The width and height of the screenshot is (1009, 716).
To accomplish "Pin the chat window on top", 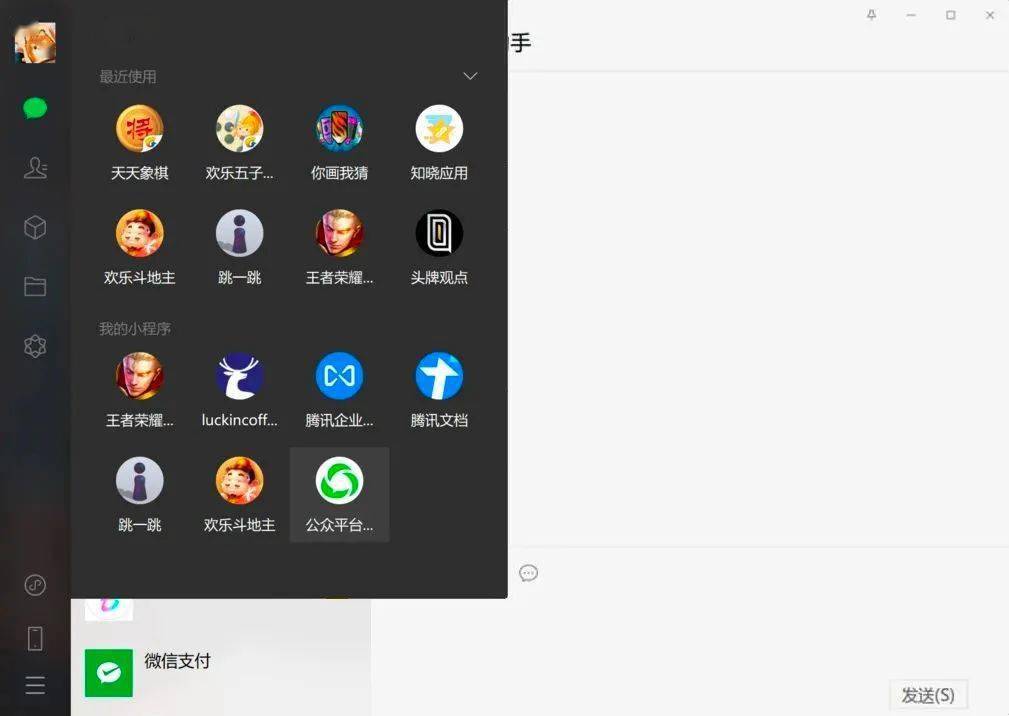I will [871, 15].
